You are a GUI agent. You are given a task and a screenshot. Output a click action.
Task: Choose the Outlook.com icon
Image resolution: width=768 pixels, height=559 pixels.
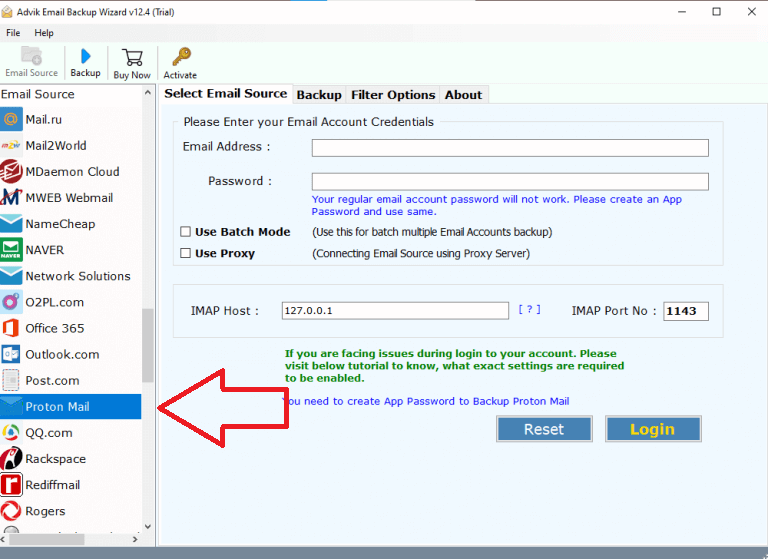tap(11, 354)
